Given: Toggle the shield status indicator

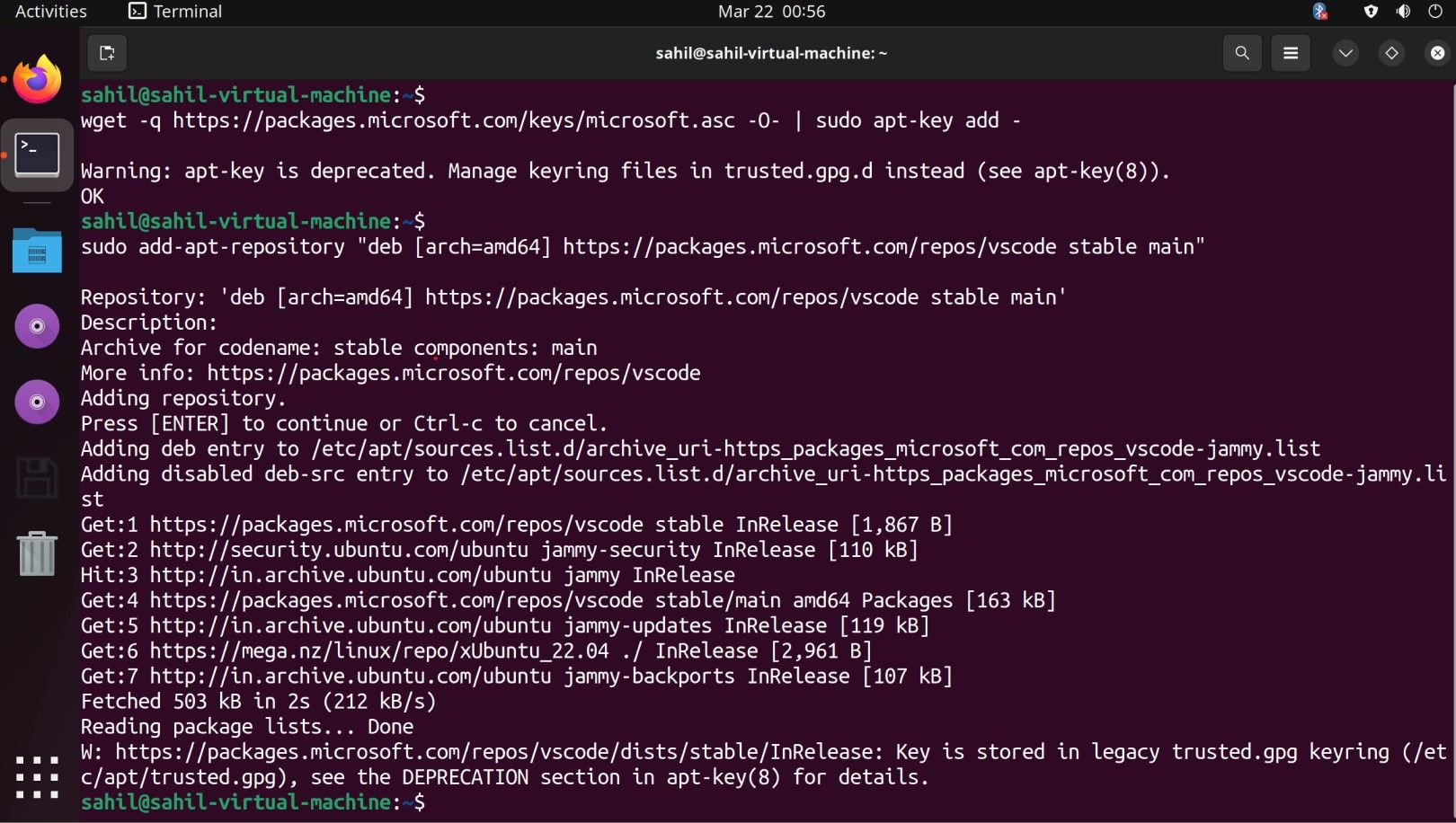Looking at the screenshot, I should click(1370, 11).
